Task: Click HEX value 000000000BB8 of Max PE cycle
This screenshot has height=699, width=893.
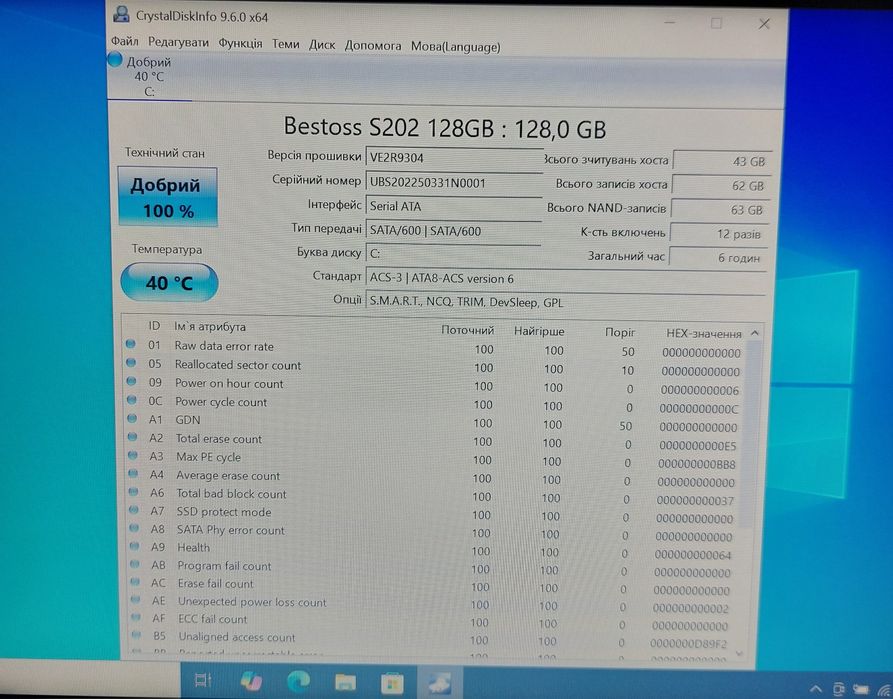Action: click(697, 464)
